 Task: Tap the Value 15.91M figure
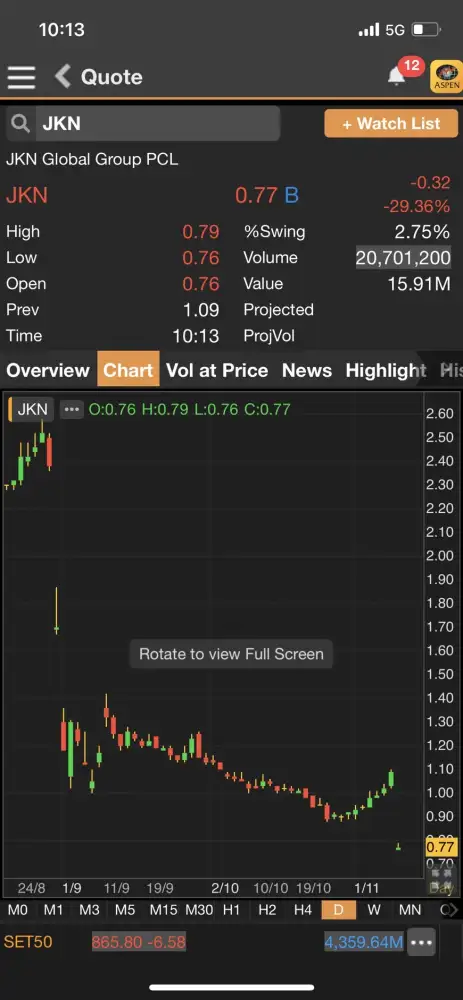tap(419, 284)
